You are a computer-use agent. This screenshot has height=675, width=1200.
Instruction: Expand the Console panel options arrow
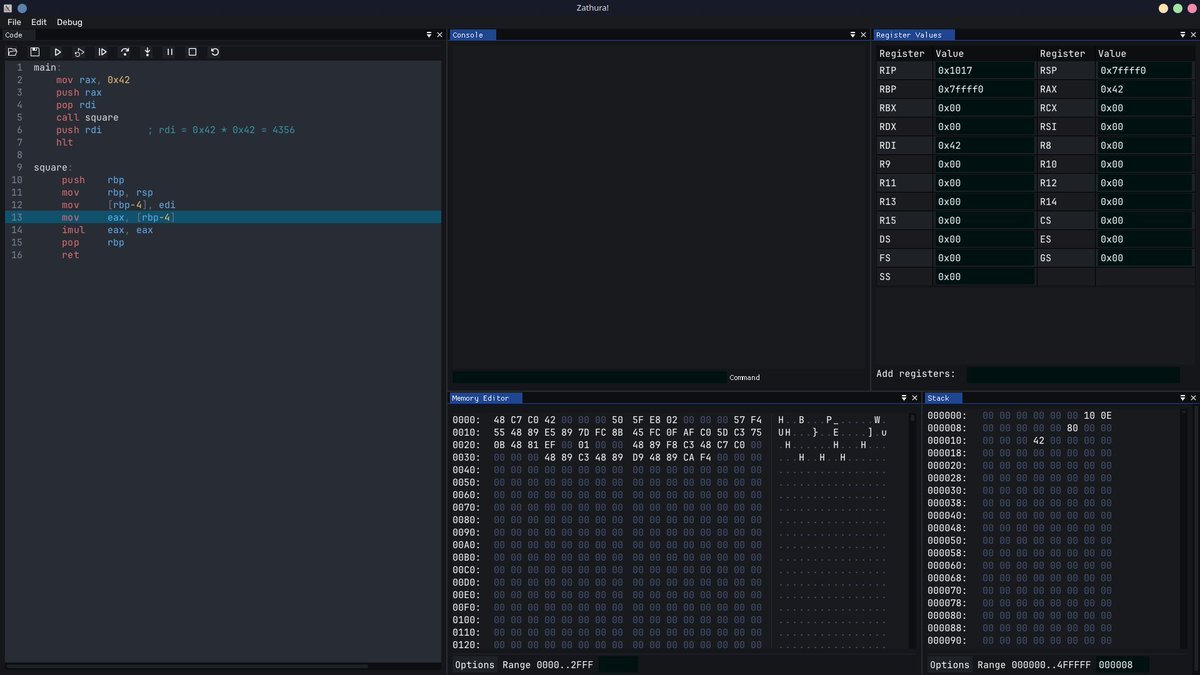(853, 35)
